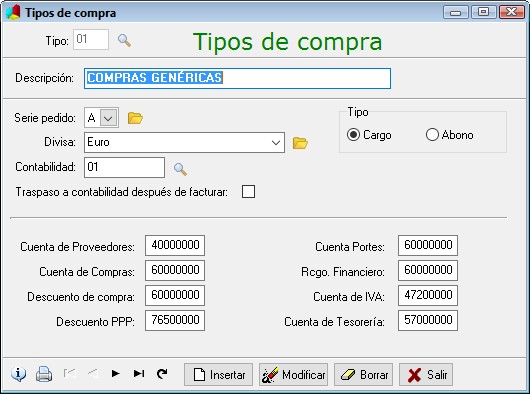Open folder icon beside Serie pedido

coord(135,118)
